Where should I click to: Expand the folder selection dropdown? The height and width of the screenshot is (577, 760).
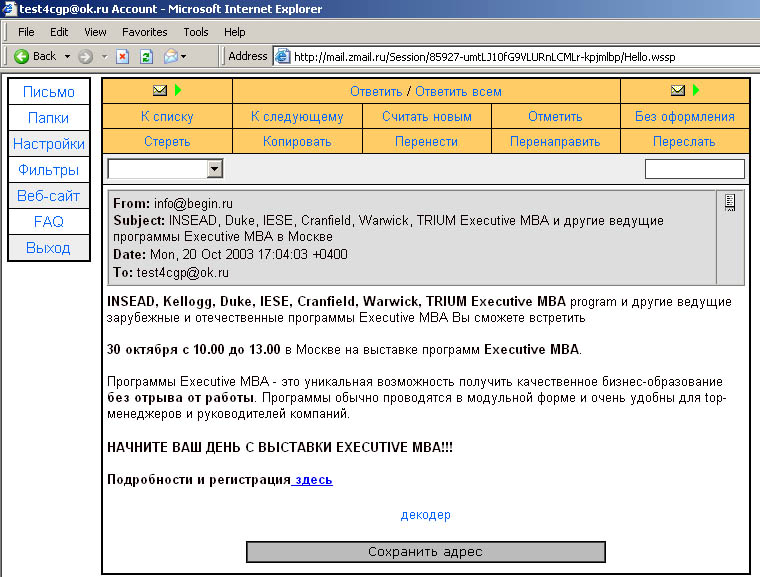click(215, 169)
